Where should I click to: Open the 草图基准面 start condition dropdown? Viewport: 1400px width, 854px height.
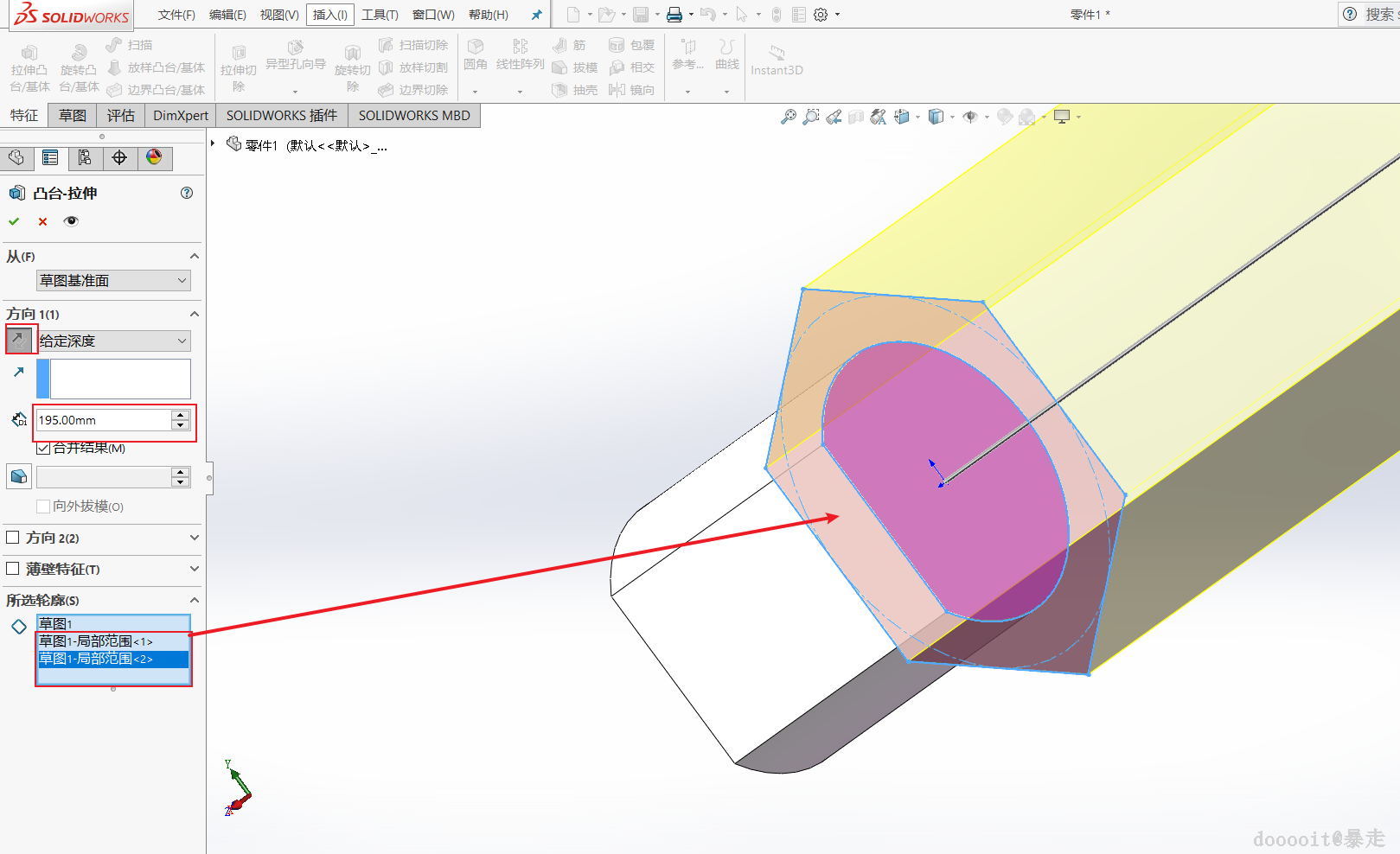[113, 281]
